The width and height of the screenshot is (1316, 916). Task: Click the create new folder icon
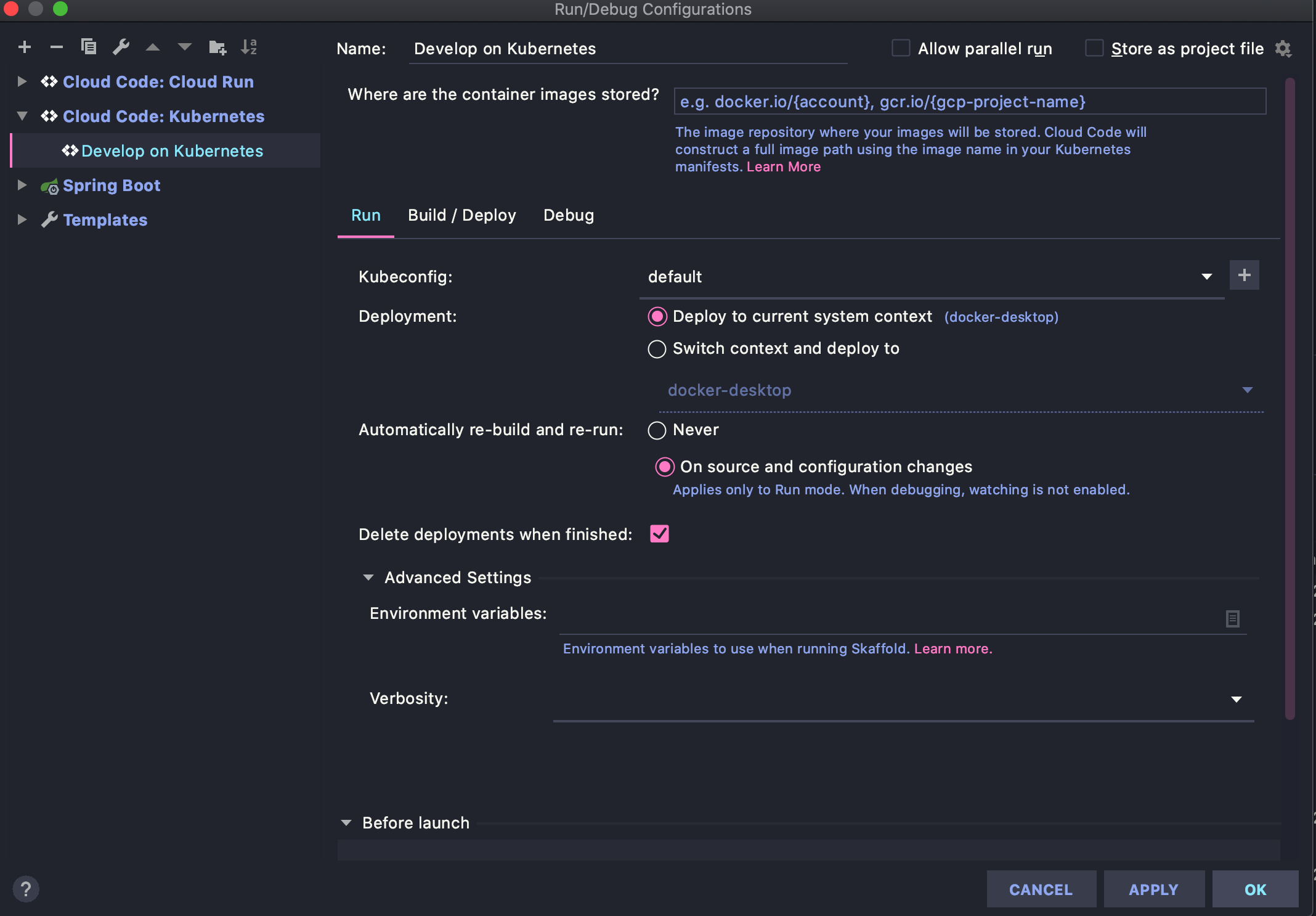[x=217, y=47]
